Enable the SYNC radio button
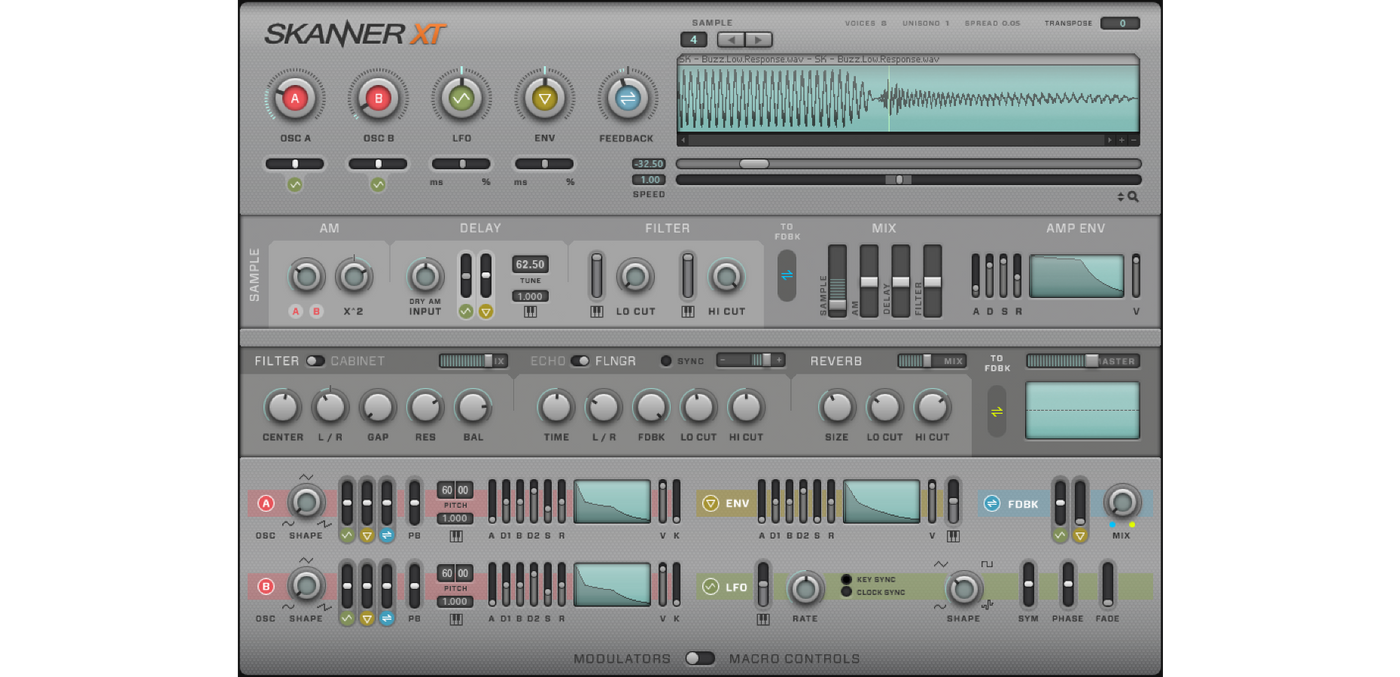This screenshot has height=677, width=1400. coord(666,361)
